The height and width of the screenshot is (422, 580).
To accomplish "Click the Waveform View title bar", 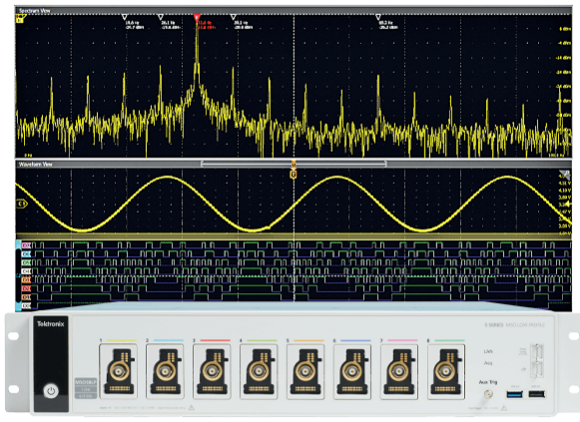I will [x=293, y=164].
